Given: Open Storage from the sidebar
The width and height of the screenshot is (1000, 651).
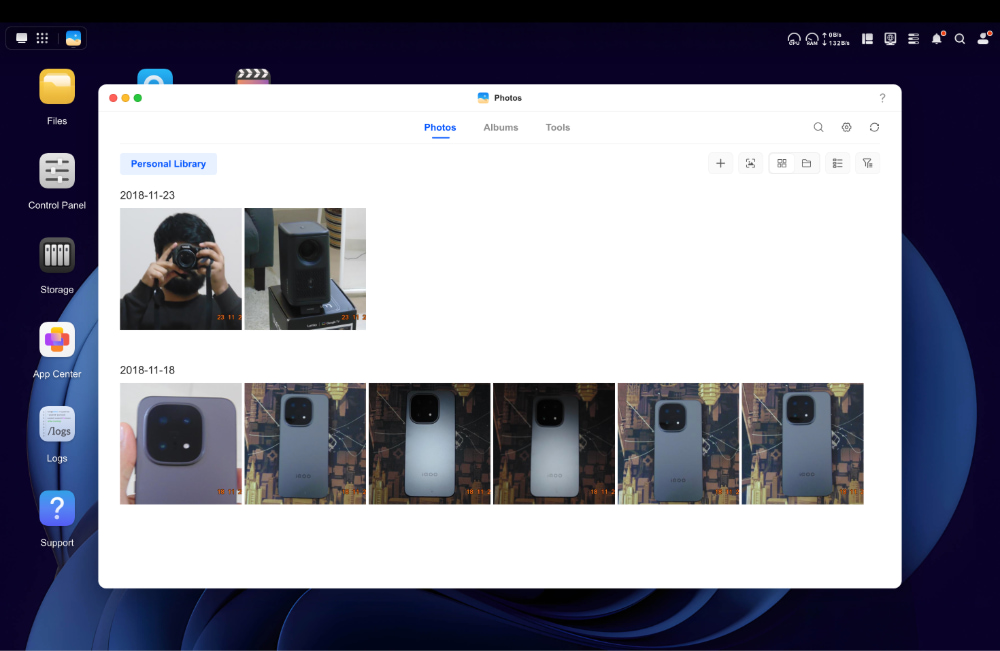Looking at the screenshot, I should [x=57, y=257].
